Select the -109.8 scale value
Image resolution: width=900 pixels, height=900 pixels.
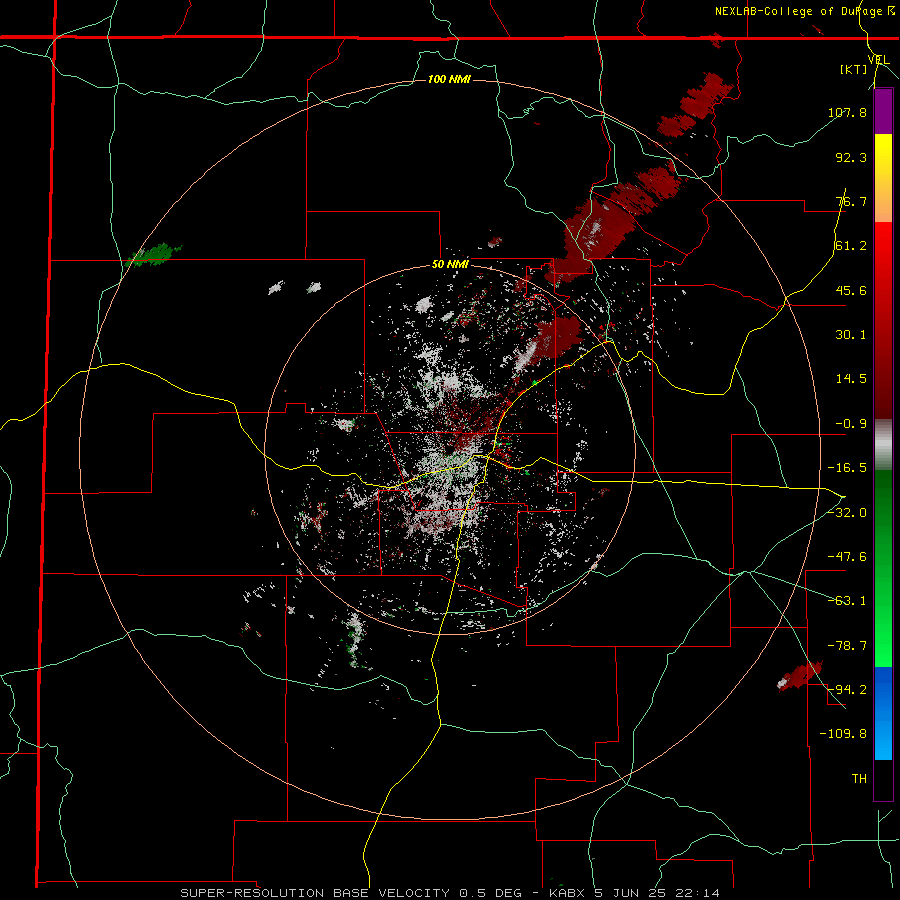843,734
